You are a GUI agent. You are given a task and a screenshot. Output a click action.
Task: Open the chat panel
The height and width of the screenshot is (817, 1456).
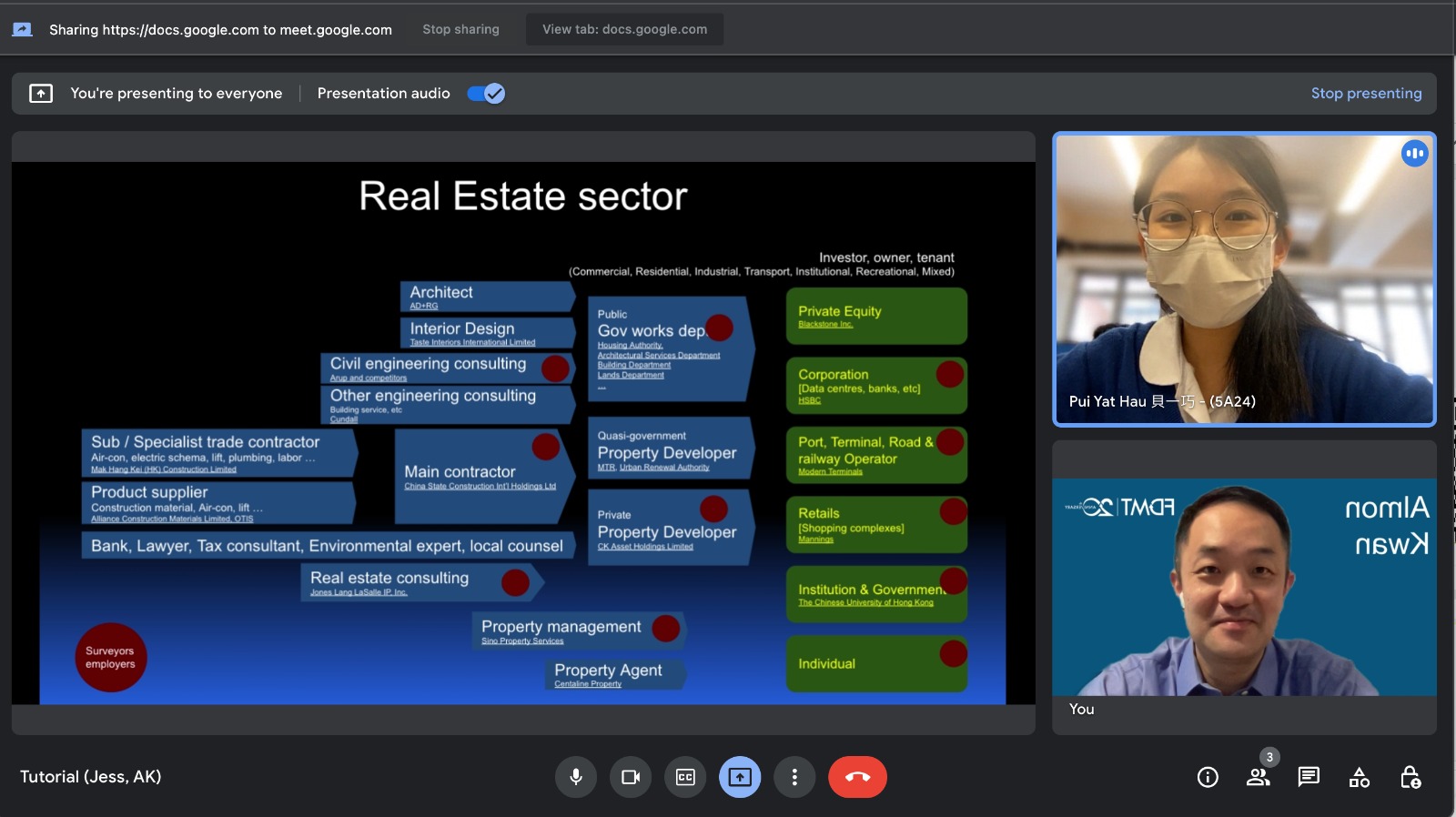(1309, 777)
